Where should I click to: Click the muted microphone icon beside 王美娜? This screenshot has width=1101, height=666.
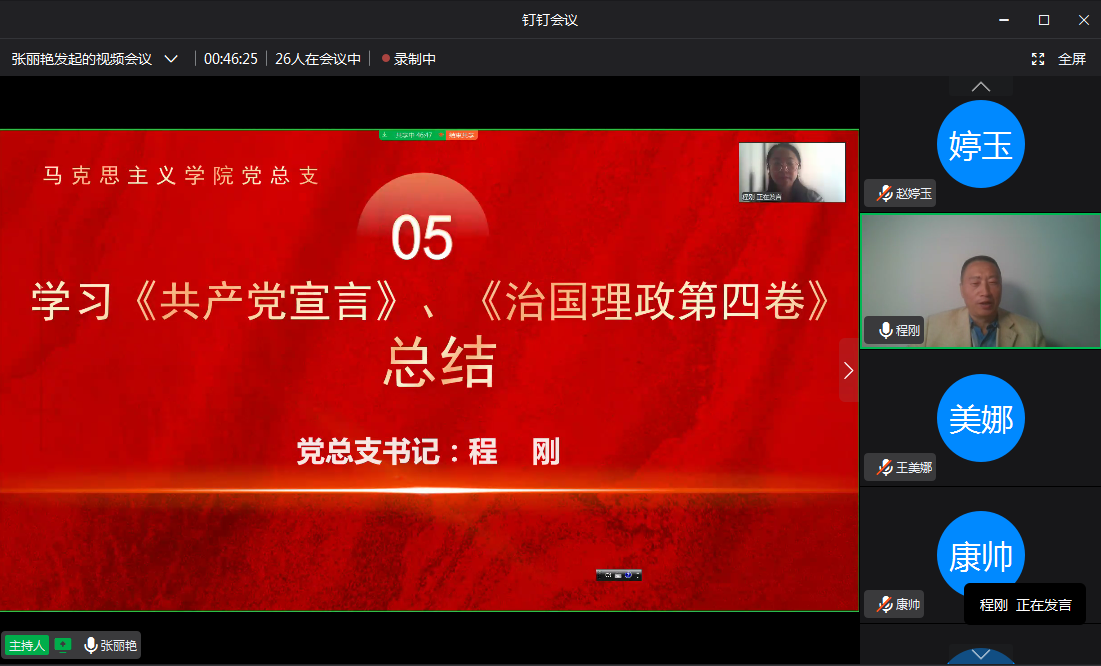(x=884, y=467)
